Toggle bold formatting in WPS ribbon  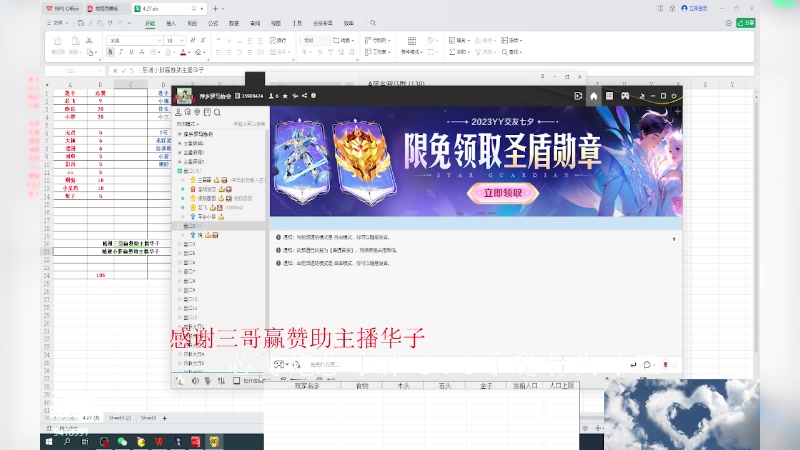(110, 52)
